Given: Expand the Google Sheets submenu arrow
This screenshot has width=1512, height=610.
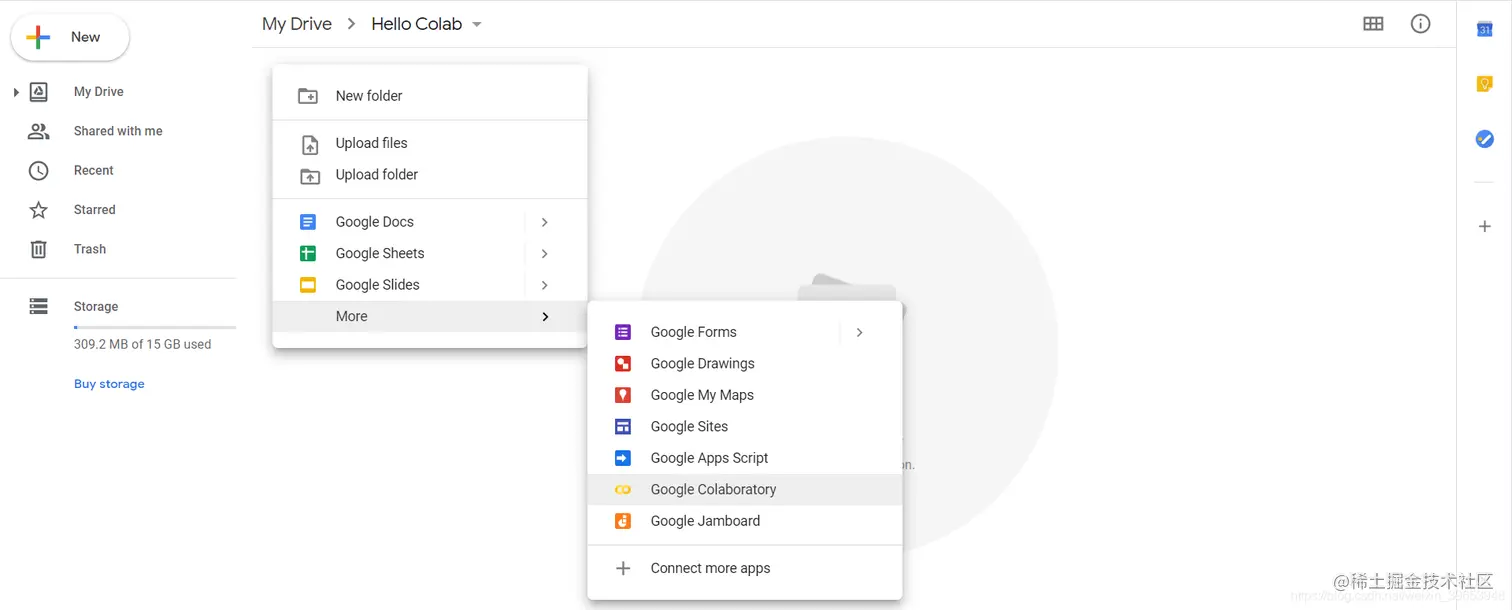Looking at the screenshot, I should [544, 254].
